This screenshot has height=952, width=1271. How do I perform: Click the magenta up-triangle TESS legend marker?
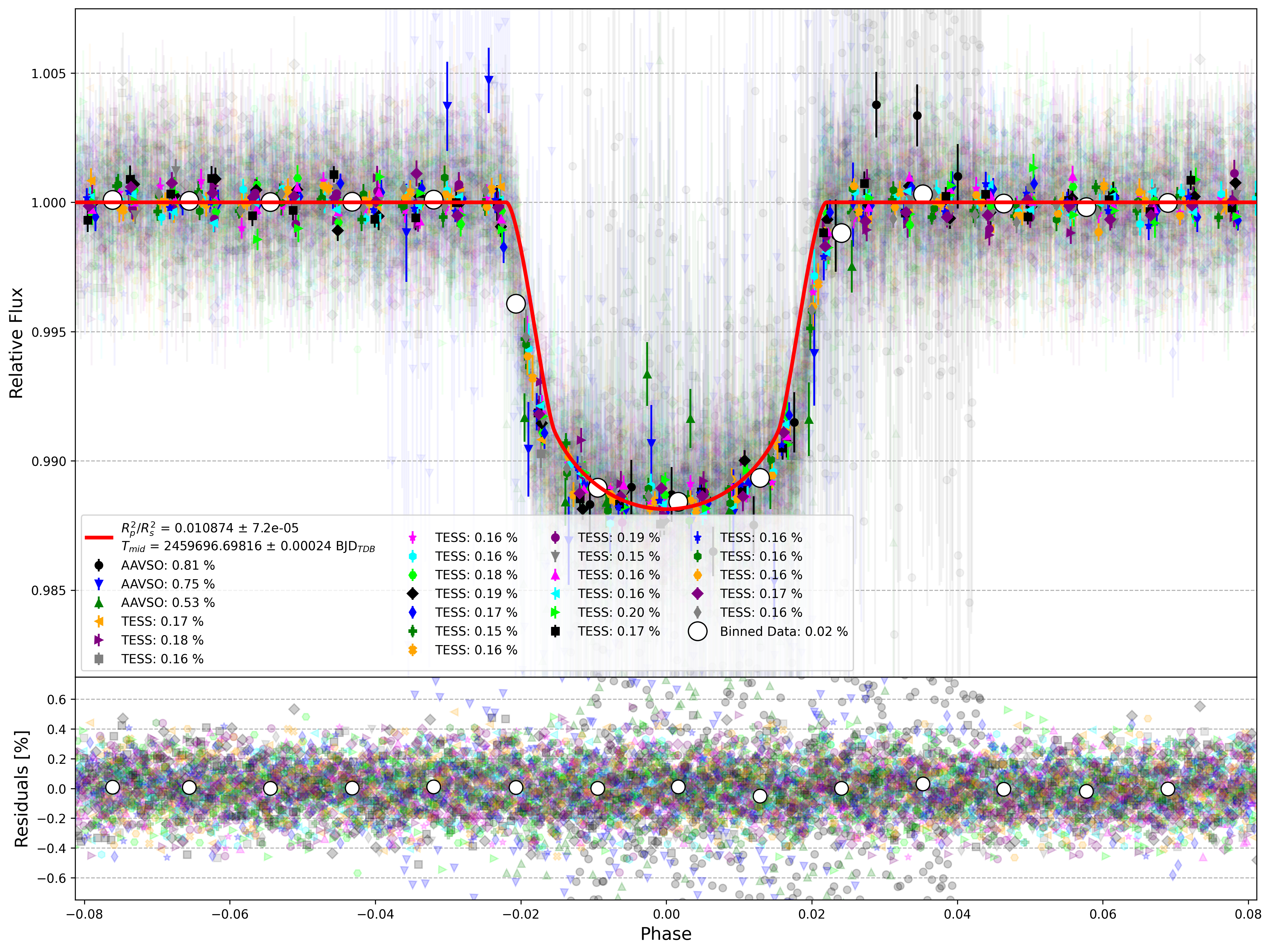tap(555, 575)
